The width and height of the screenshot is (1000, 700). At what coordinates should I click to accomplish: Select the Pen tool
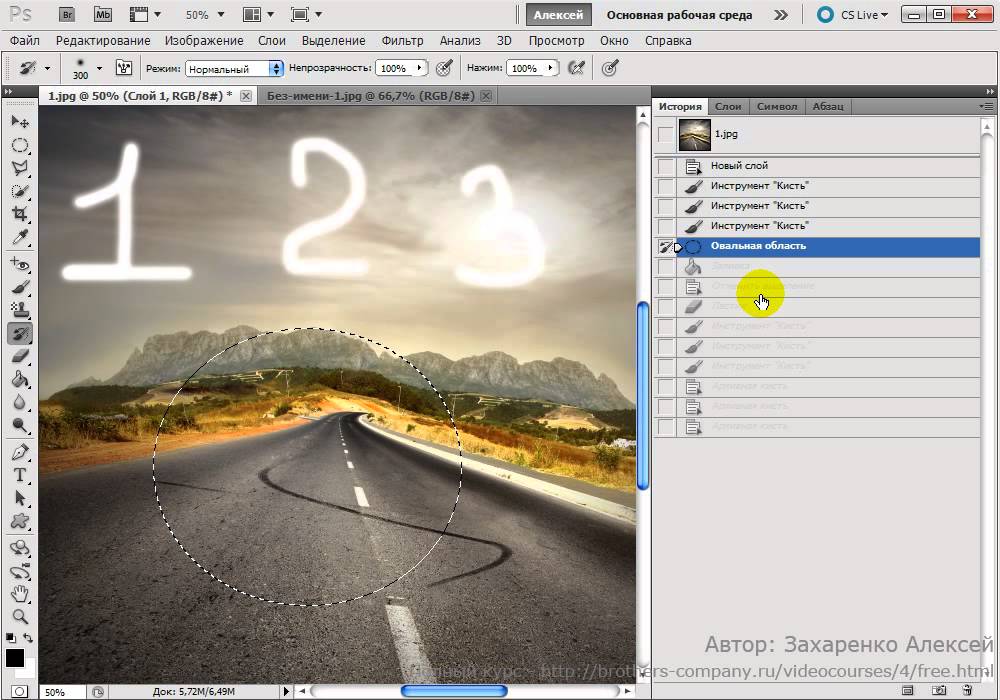[20, 452]
